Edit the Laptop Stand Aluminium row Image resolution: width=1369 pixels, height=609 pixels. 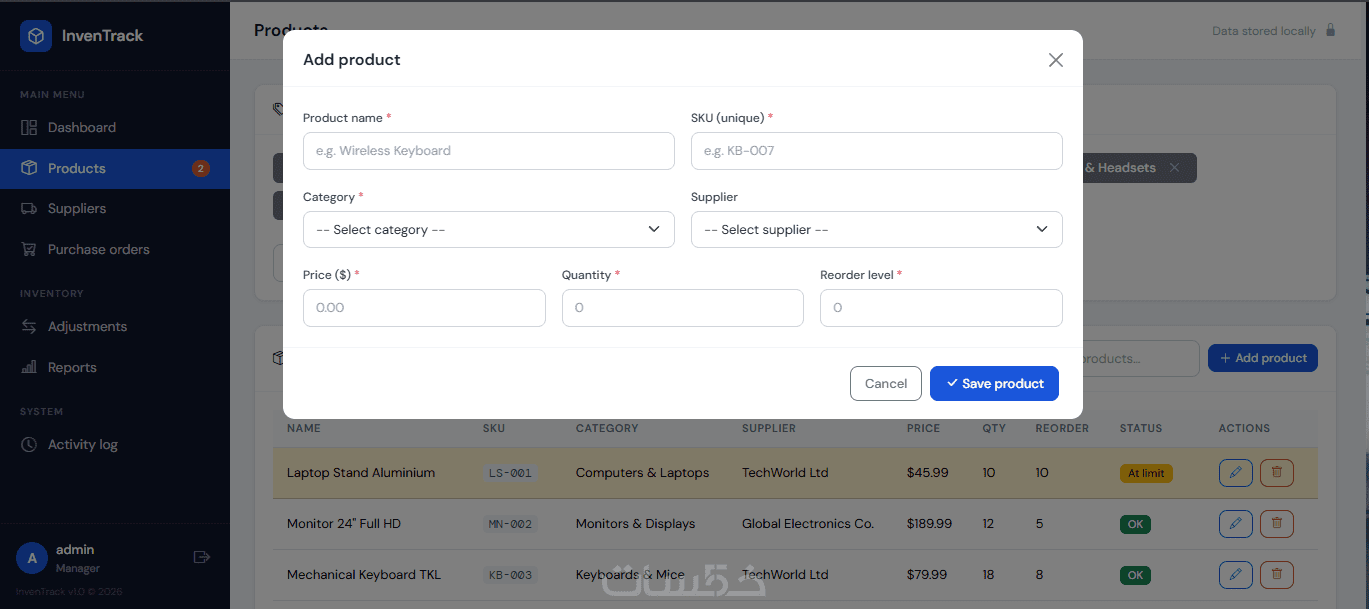click(1236, 473)
